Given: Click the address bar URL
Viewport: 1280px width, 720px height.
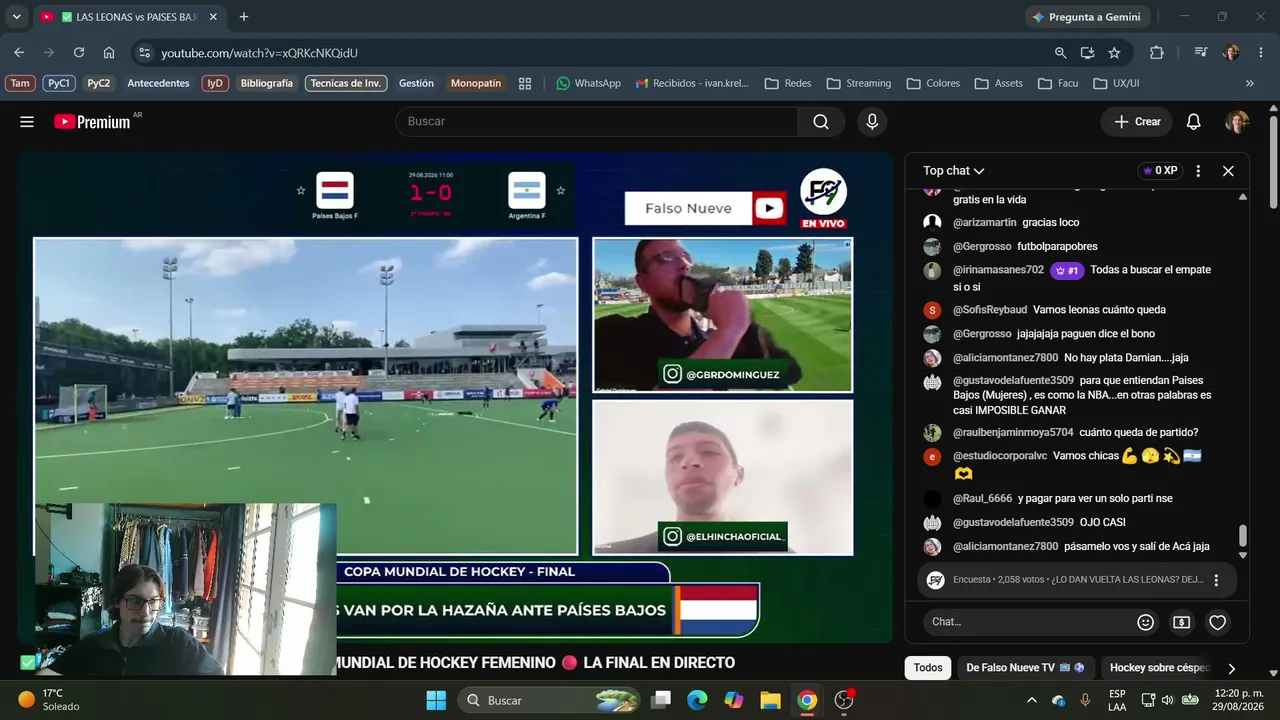Looking at the screenshot, I should pyautogui.click(x=259, y=53).
